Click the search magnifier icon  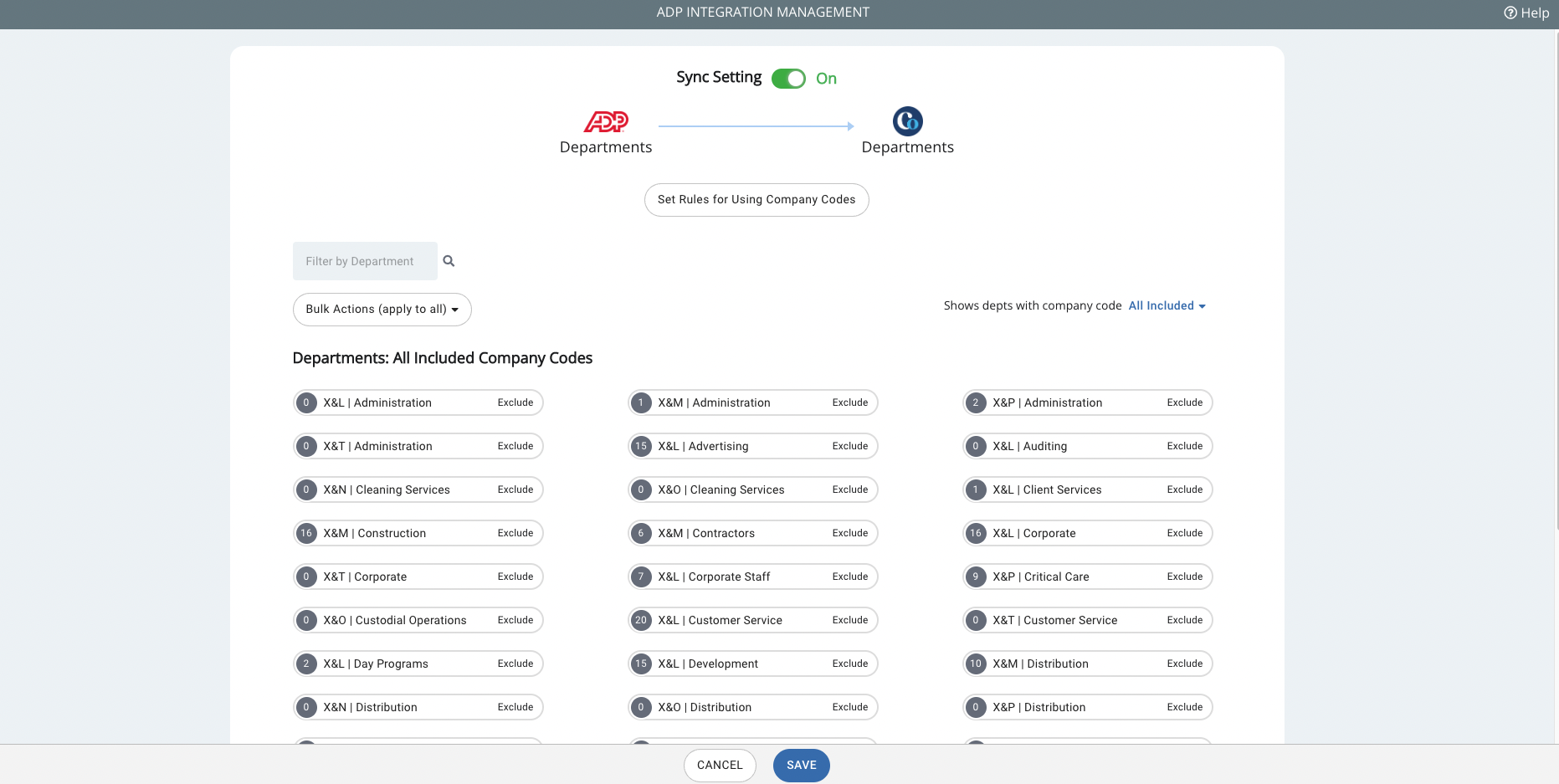point(449,261)
